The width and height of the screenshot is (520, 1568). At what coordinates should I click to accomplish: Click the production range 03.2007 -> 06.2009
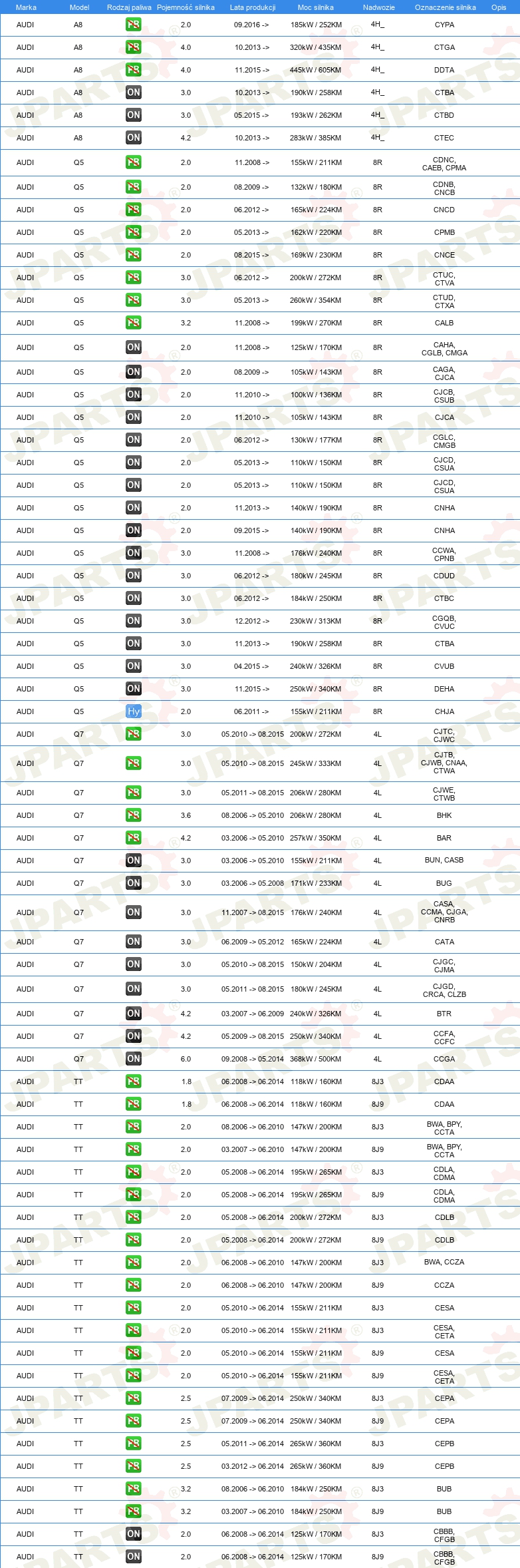pos(253,1014)
